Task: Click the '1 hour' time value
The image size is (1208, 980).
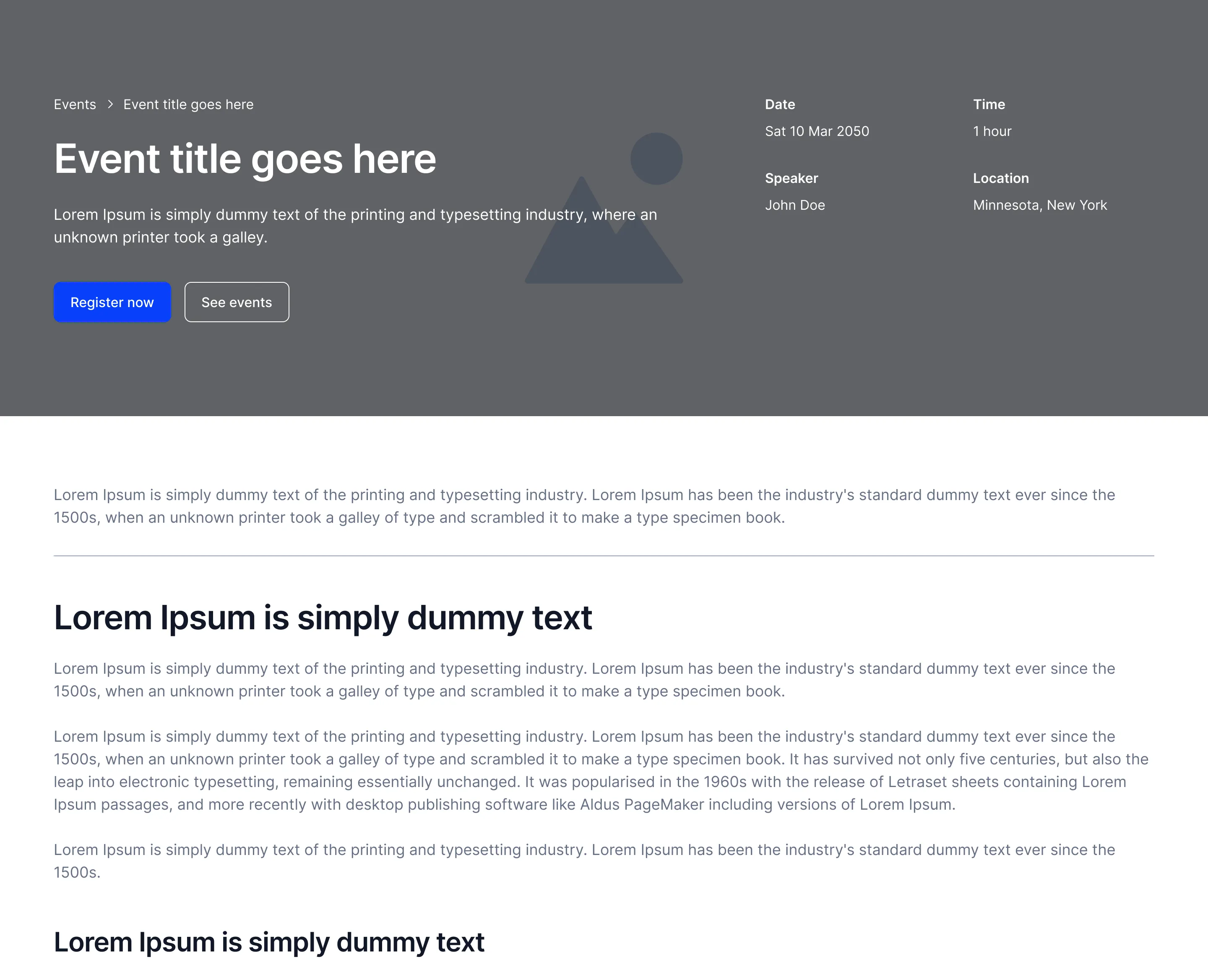Action: [992, 131]
